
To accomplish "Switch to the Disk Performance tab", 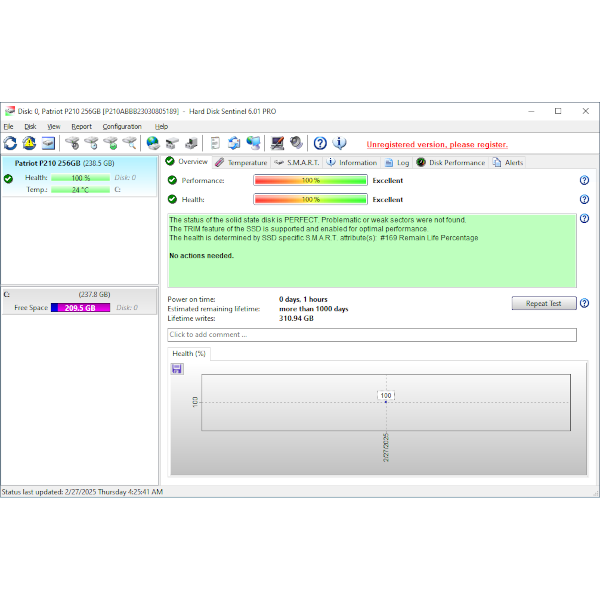I will coord(451,163).
